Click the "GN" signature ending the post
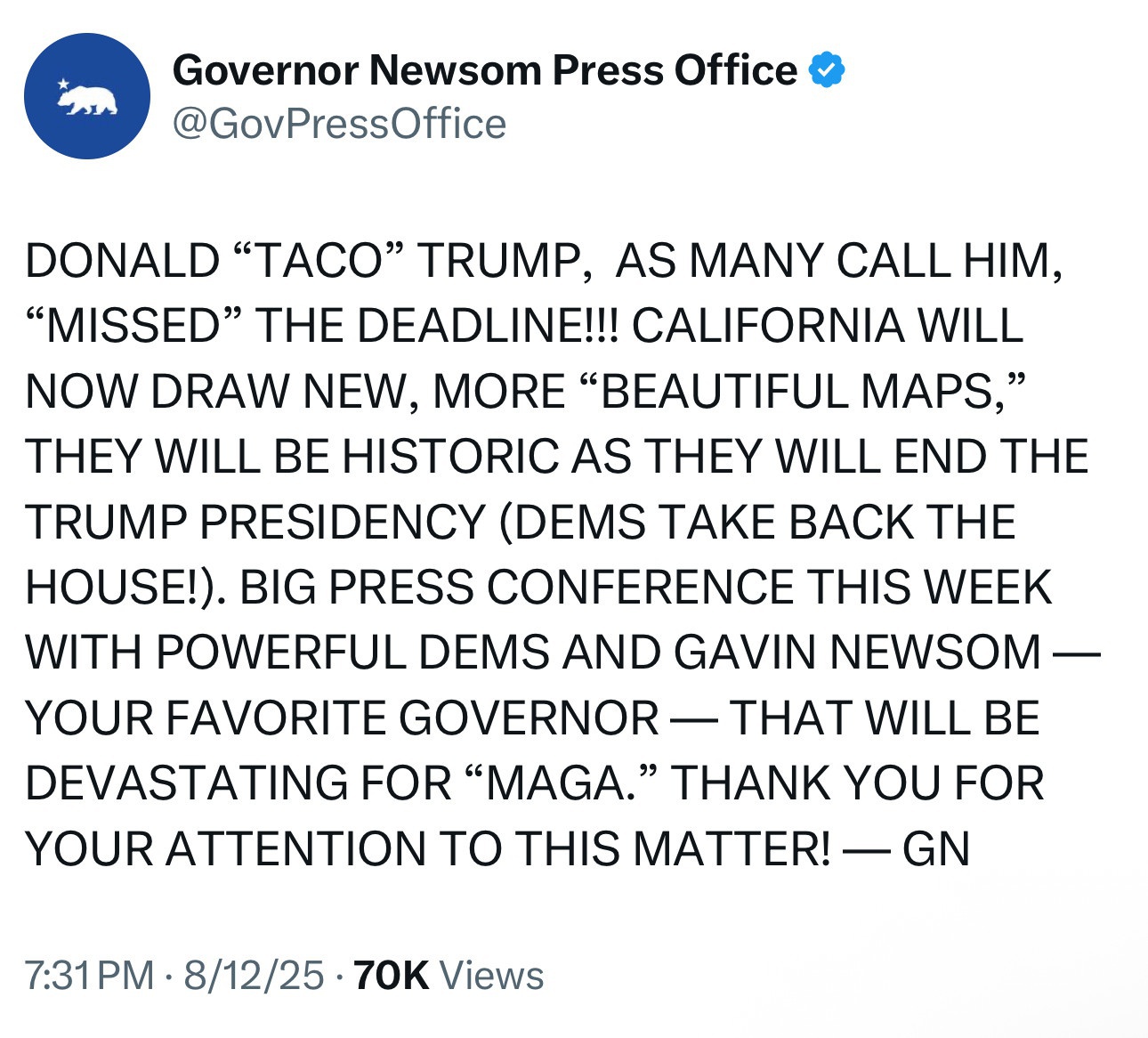 (935, 848)
